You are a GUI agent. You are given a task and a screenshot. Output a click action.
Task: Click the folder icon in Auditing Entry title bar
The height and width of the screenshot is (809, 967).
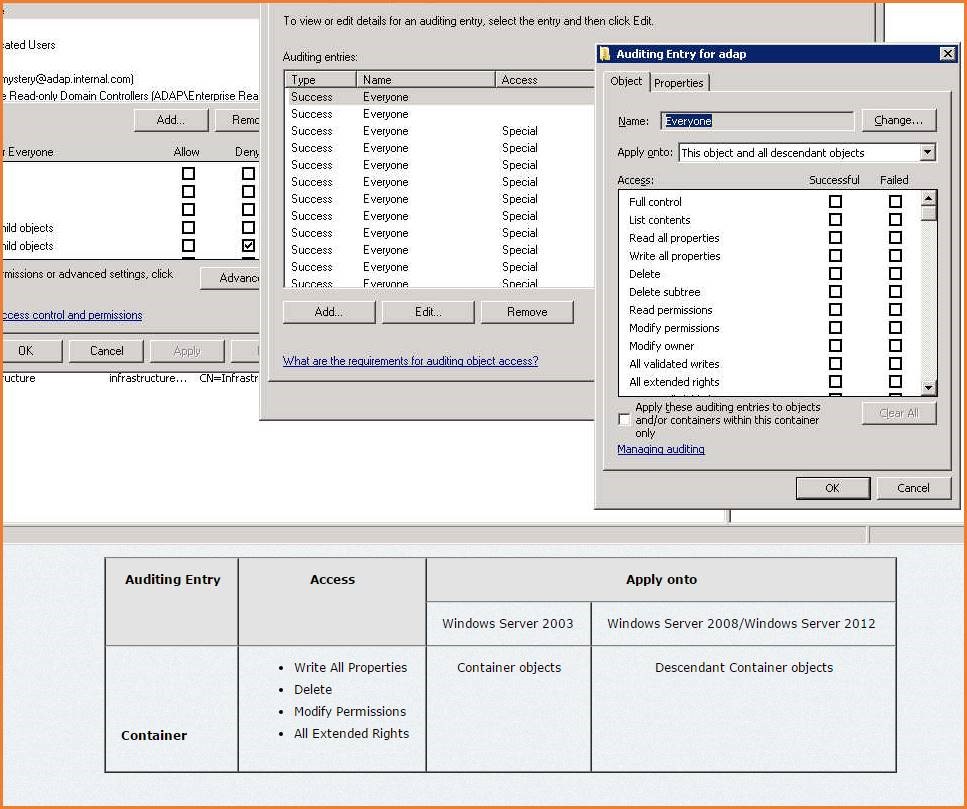tap(606, 54)
